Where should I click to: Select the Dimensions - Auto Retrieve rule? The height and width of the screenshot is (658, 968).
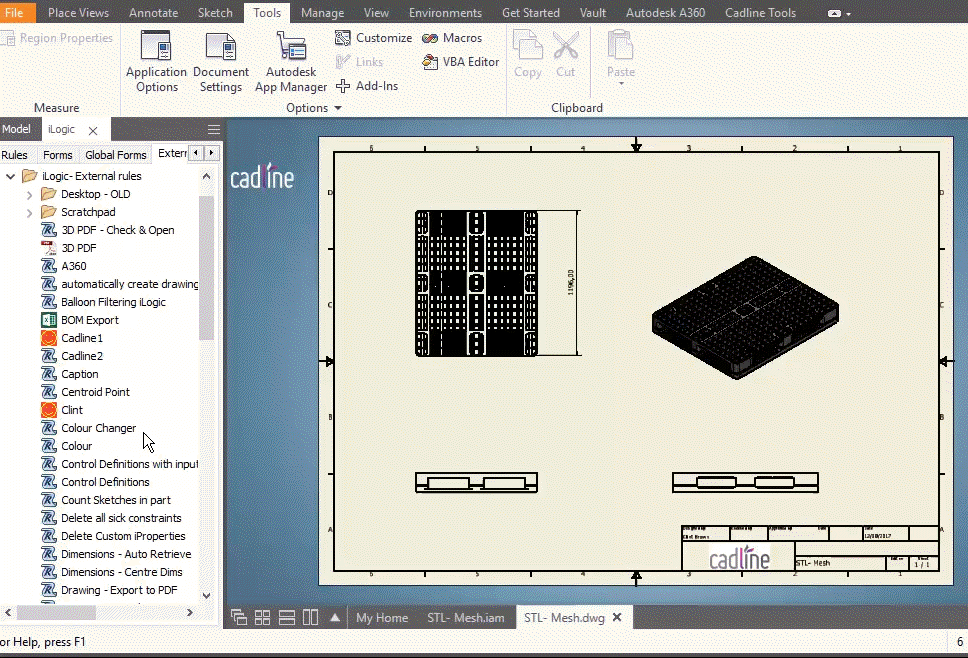[x=116, y=554]
